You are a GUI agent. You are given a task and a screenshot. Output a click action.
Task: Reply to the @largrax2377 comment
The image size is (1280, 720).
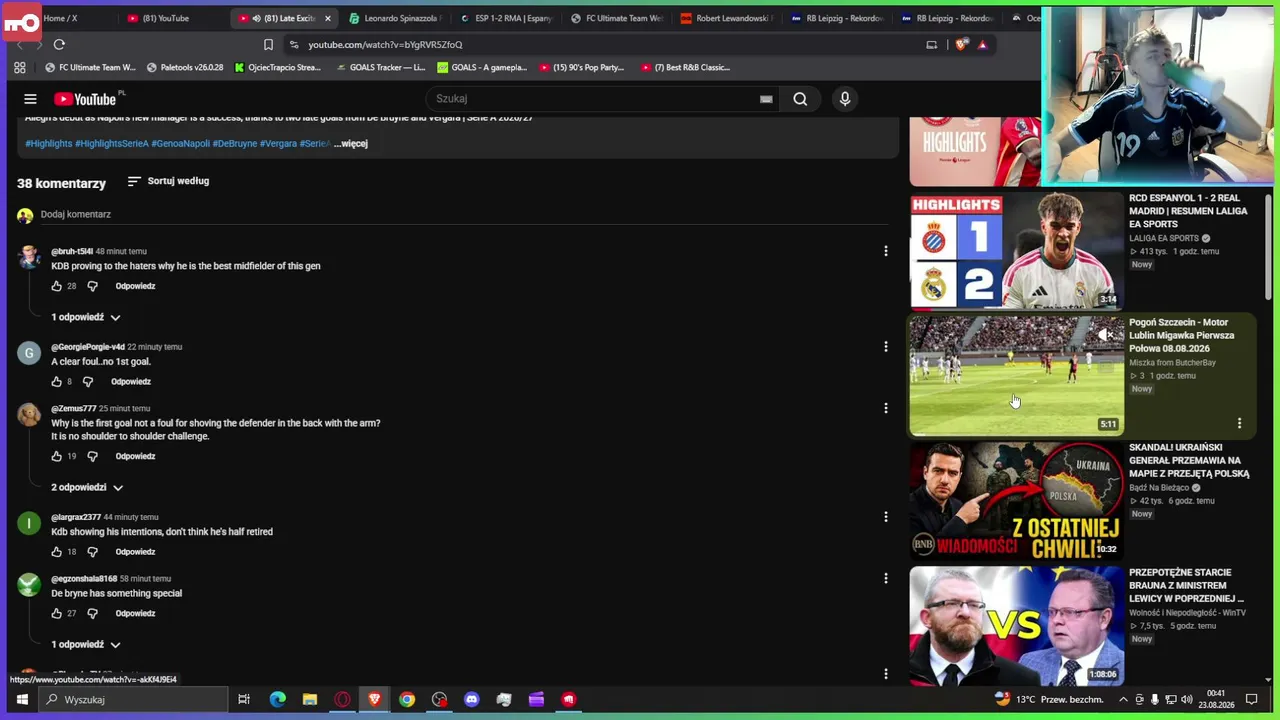pyautogui.click(x=135, y=552)
